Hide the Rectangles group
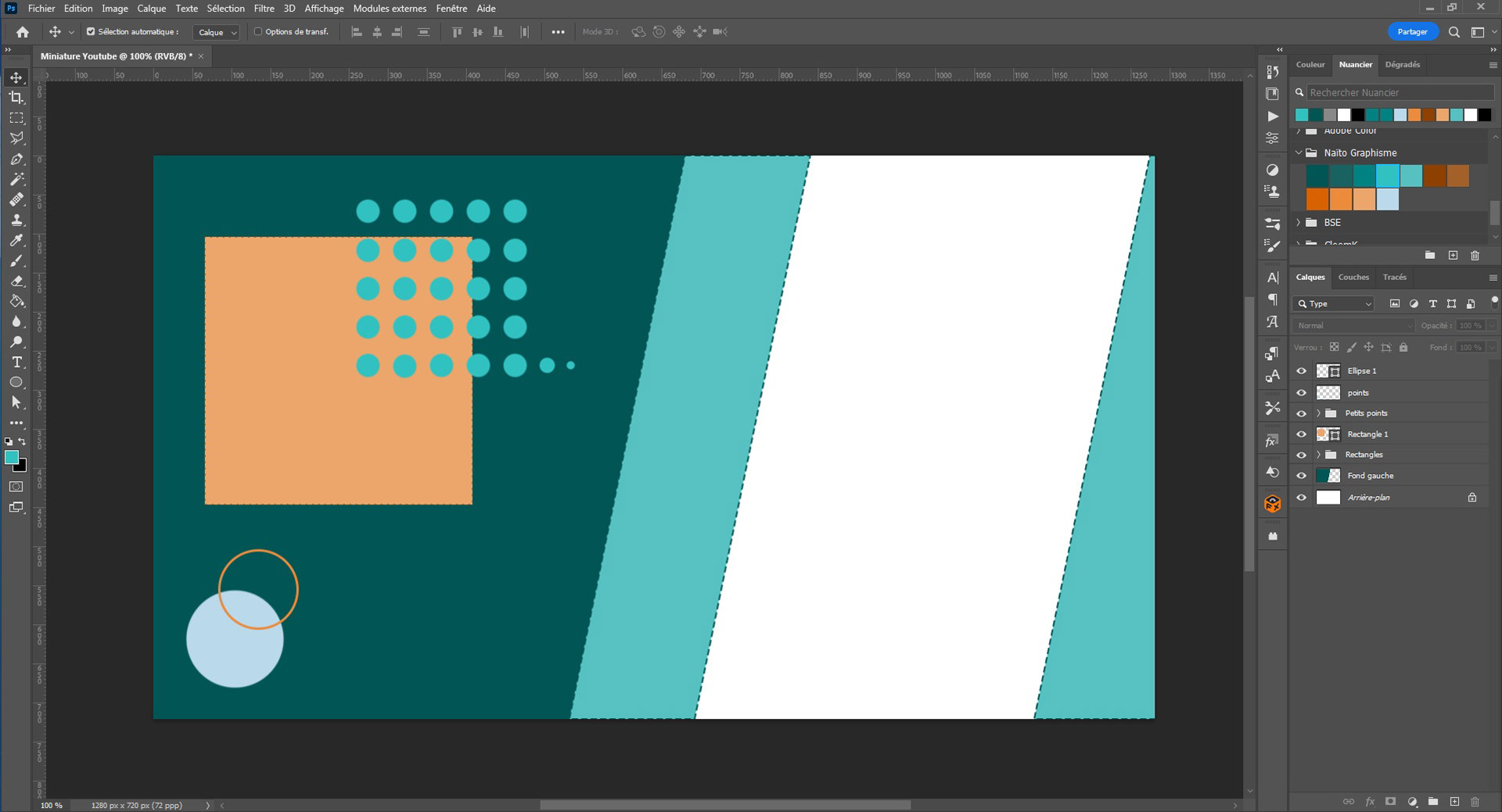Image resolution: width=1502 pixels, height=812 pixels. click(x=1302, y=455)
